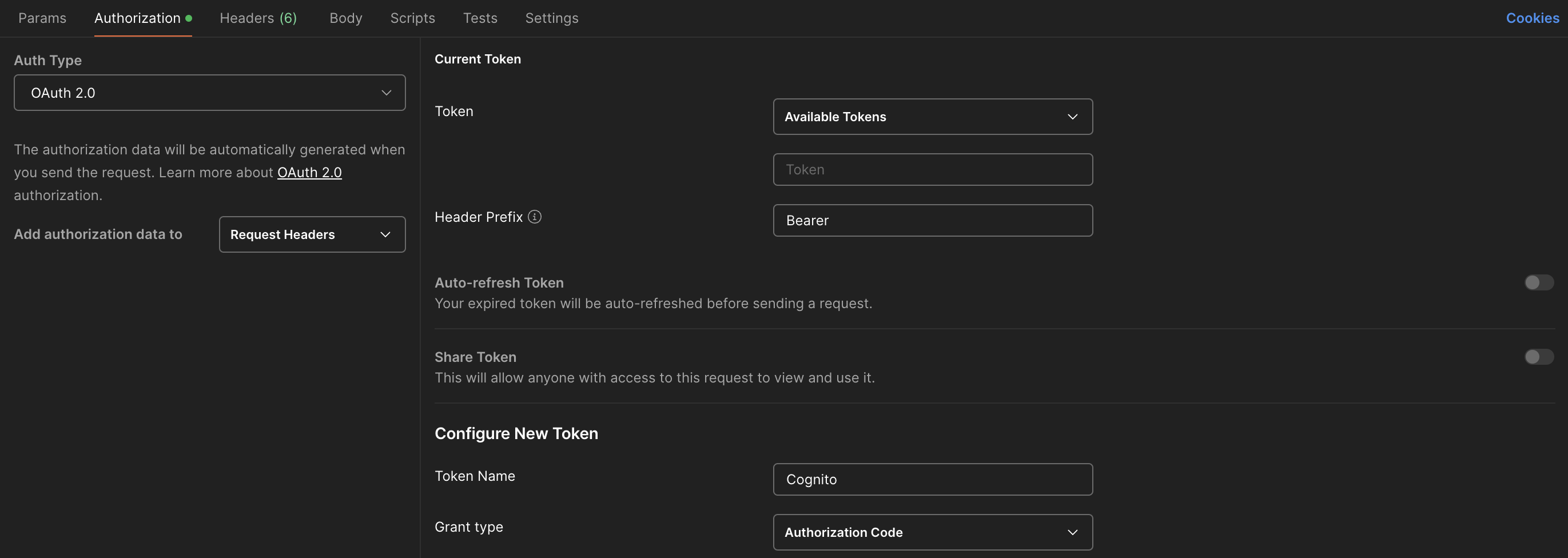Click inside the empty Token field

[x=933, y=169]
